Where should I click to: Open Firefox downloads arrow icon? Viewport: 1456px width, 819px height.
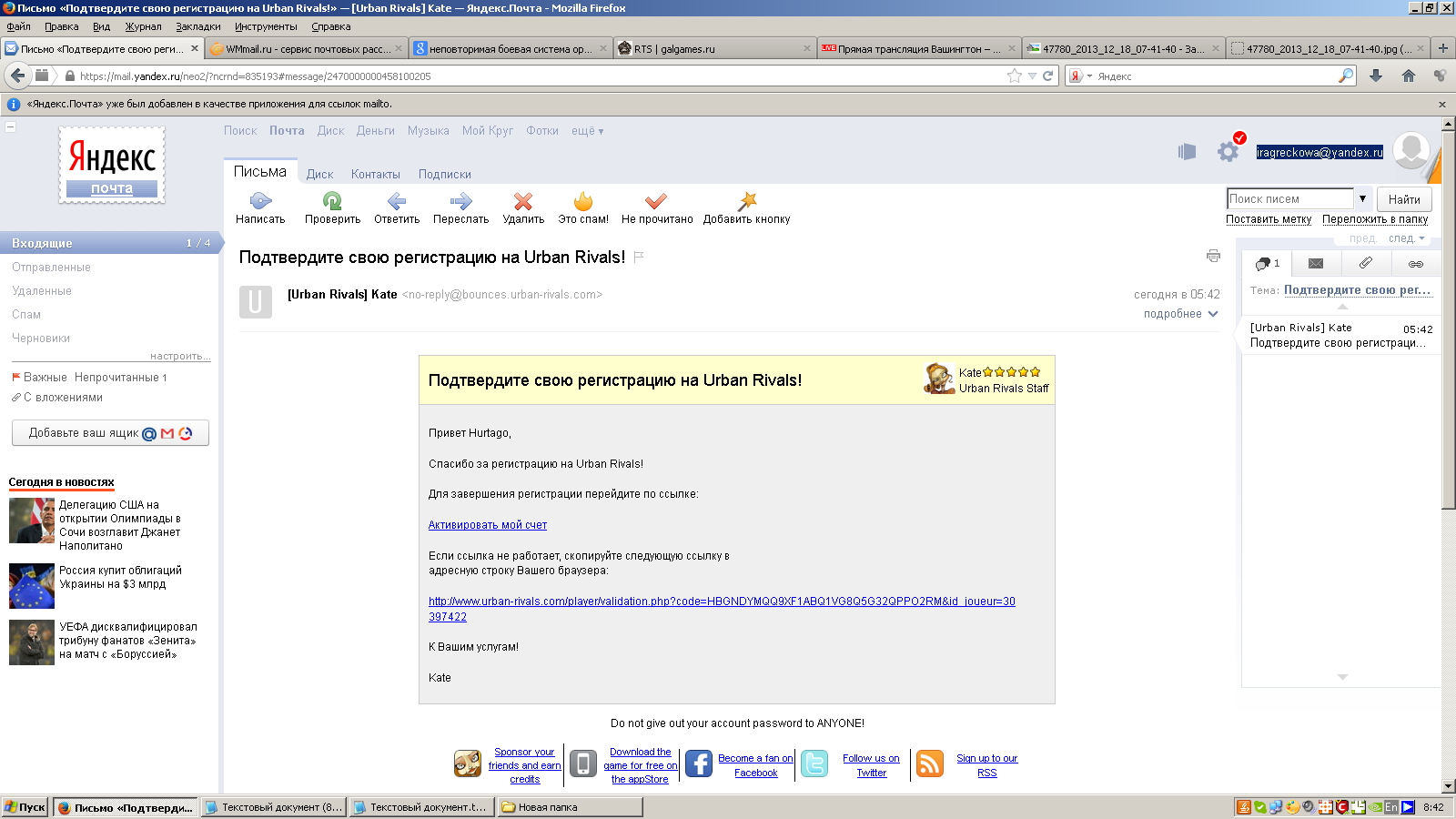(x=1376, y=76)
